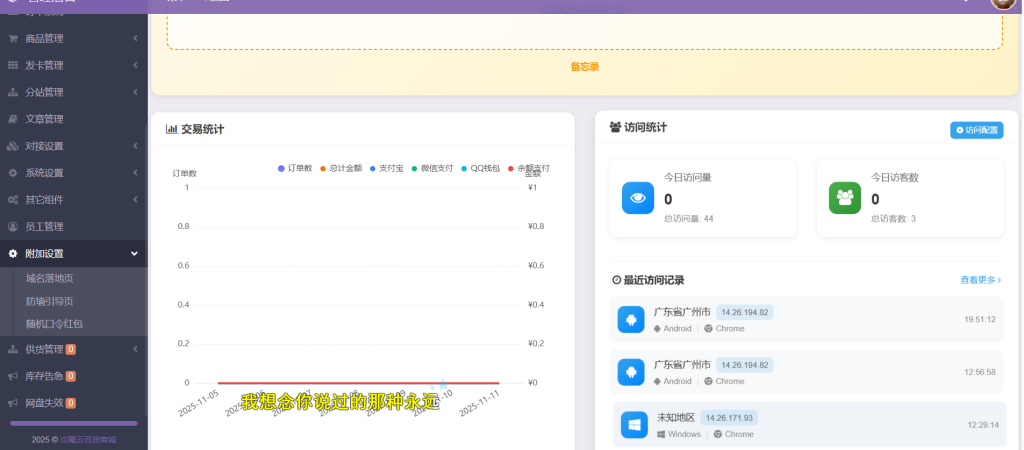Expand 发卡管理 submenu chevron
Viewport: 1024px width, 450px height.
(135, 65)
